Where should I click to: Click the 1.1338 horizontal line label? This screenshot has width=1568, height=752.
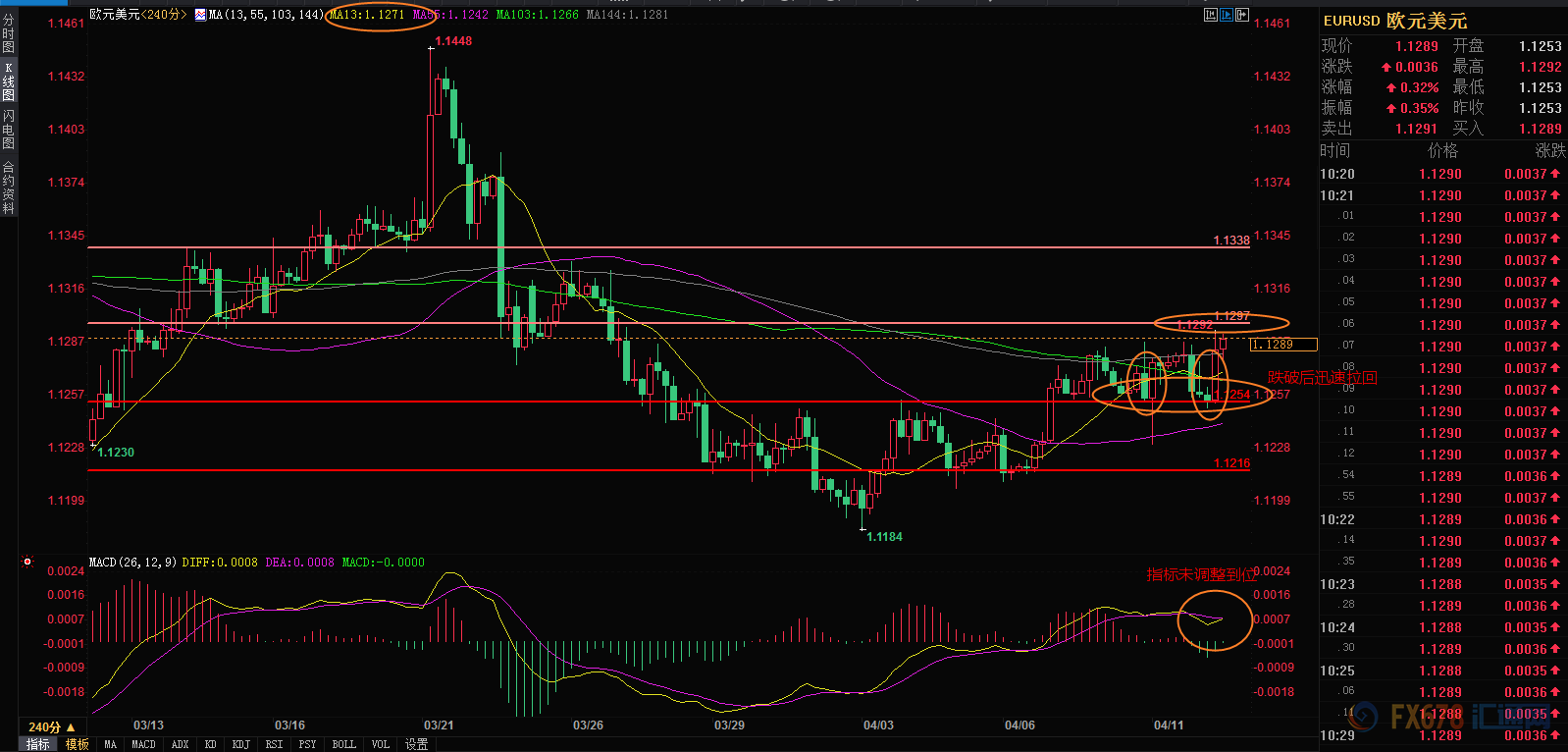1231,241
